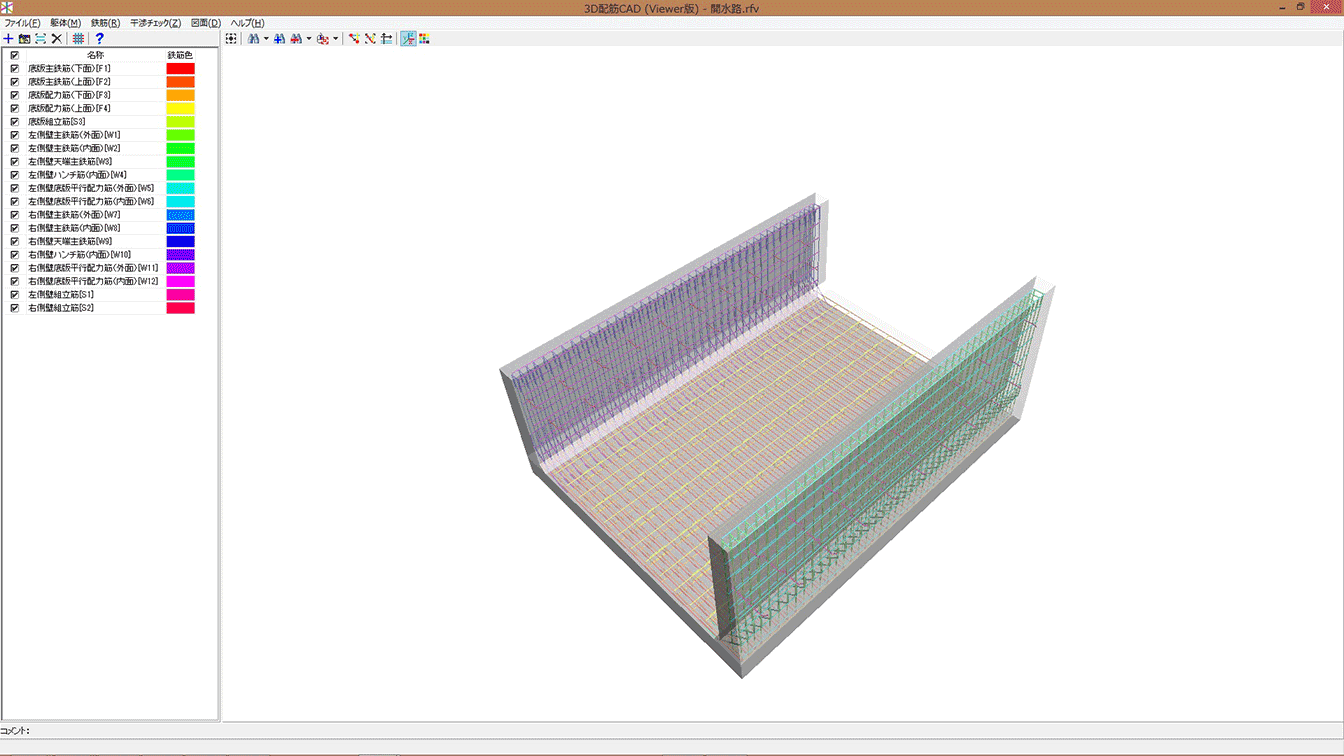Viewport: 1344px width, 756px height.
Task: Click the blue plus add icon
Action: coord(9,39)
